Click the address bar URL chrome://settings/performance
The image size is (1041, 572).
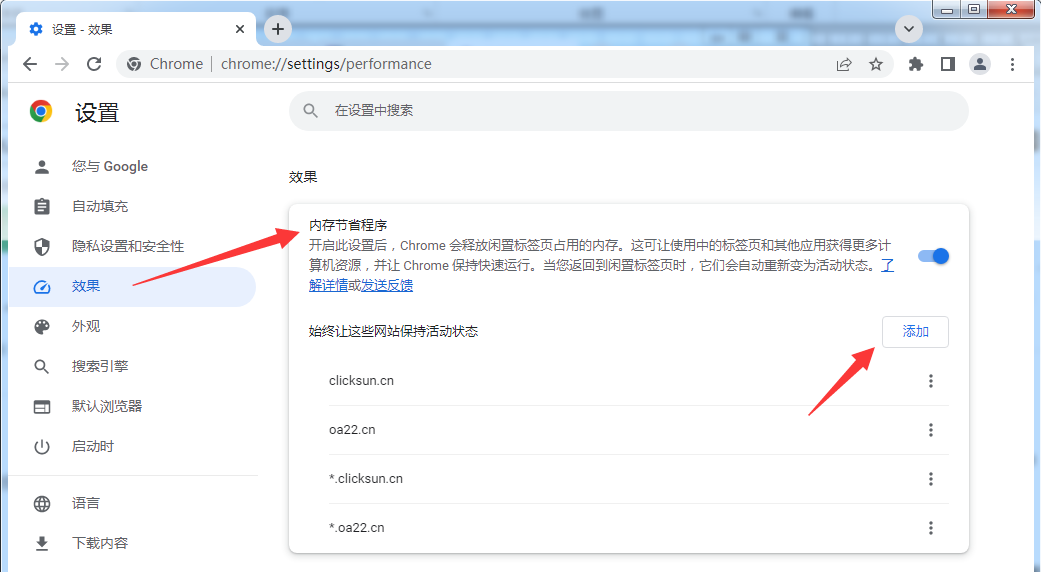[326, 64]
